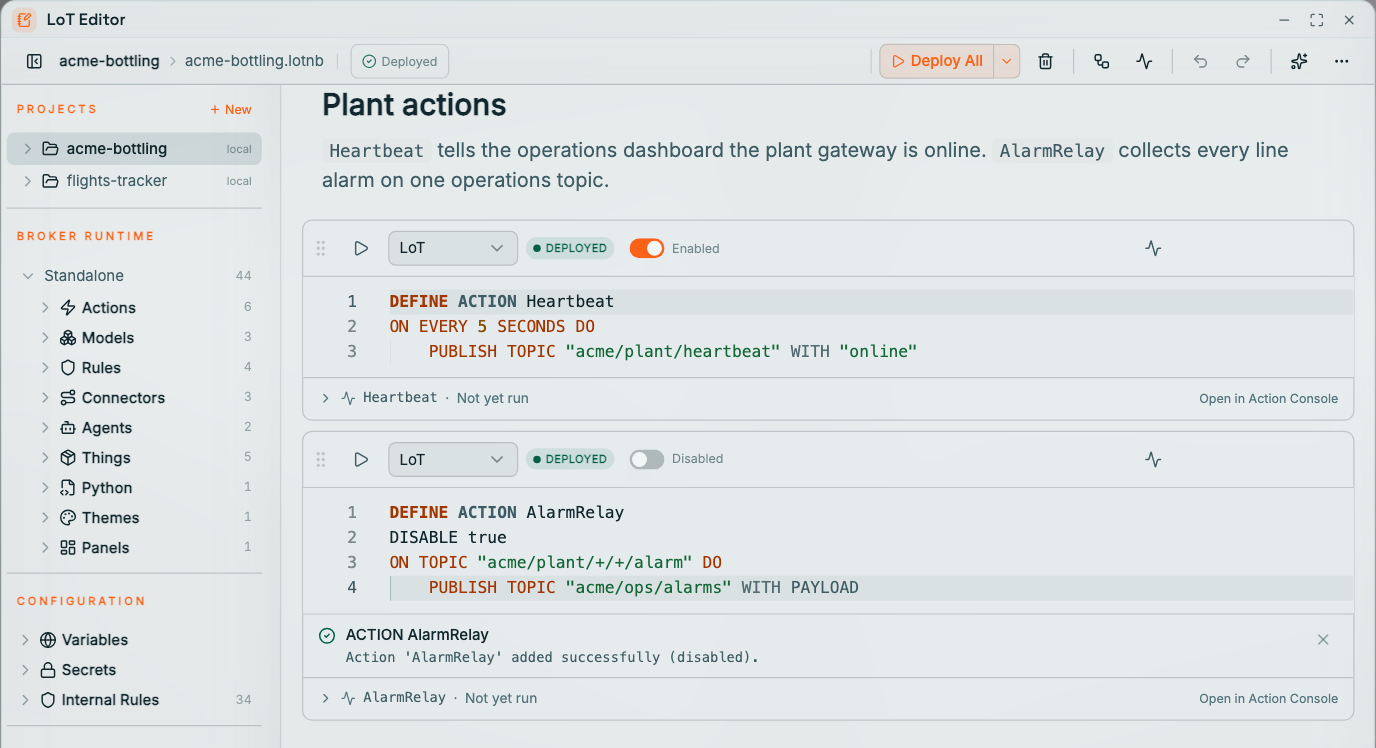Dismiss the AlarmRelay success message

pyautogui.click(x=1323, y=639)
